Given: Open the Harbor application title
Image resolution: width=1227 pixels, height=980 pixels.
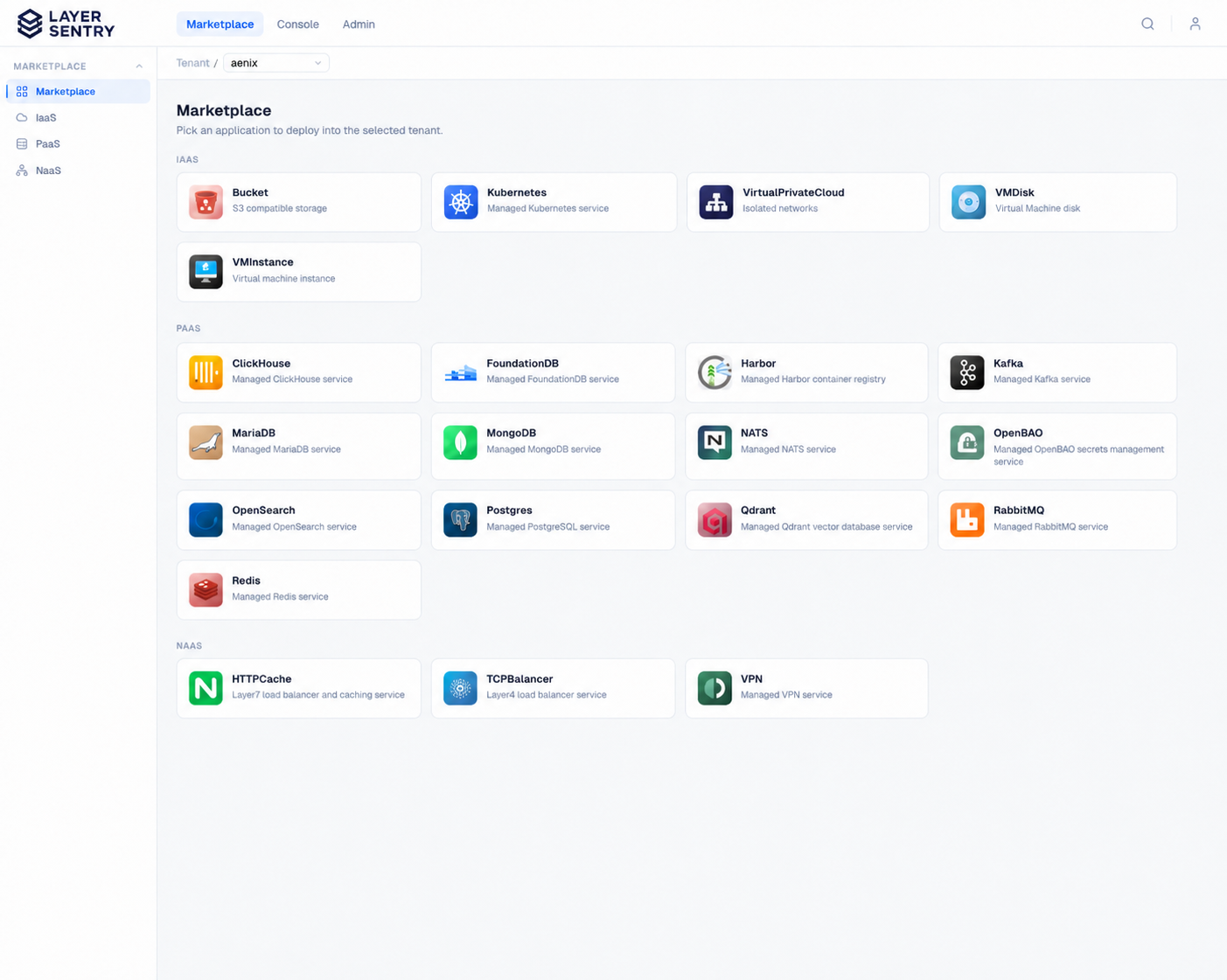Looking at the screenshot, I should click(758, 364).
